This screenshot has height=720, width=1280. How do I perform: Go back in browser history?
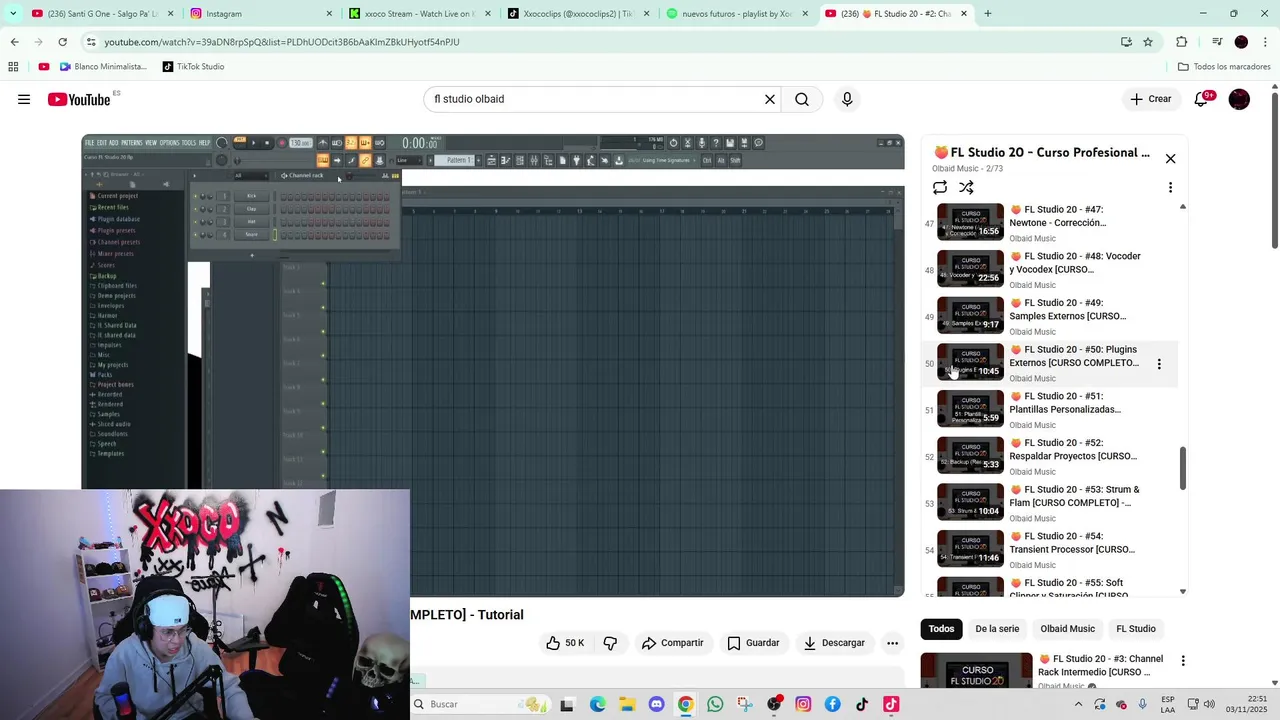pos(14,42)
